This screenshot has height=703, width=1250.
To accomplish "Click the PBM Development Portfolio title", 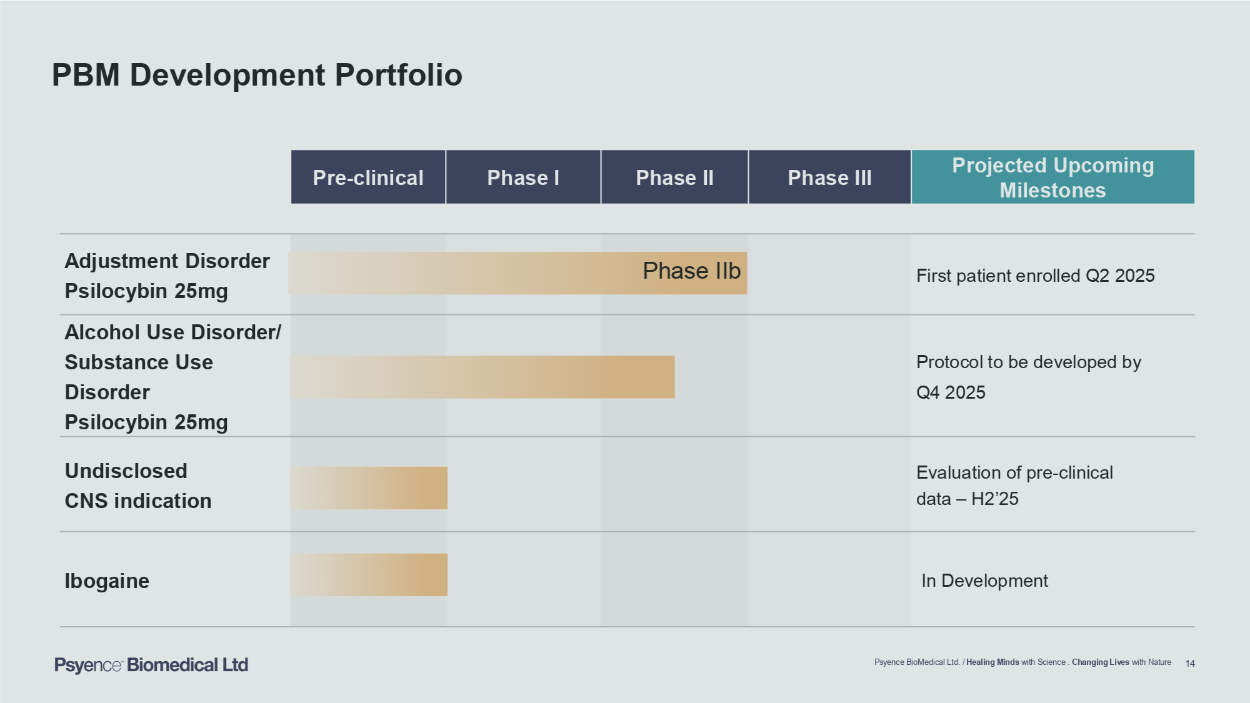I will pyautogui.click(x=257, y=75).
